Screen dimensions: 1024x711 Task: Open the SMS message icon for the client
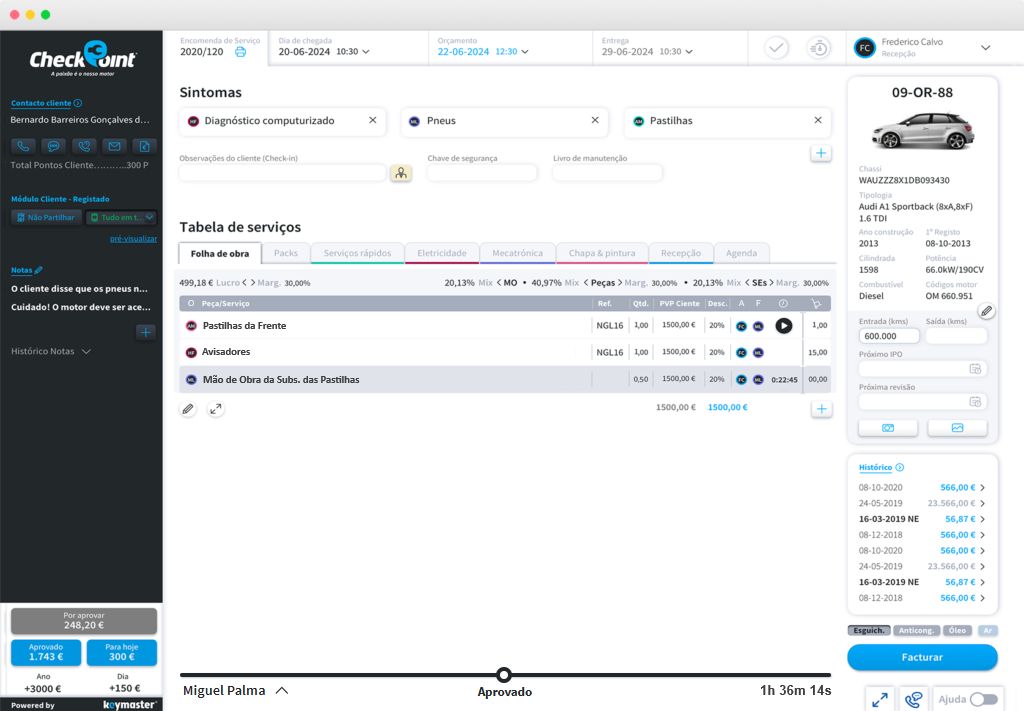[53, 146]
